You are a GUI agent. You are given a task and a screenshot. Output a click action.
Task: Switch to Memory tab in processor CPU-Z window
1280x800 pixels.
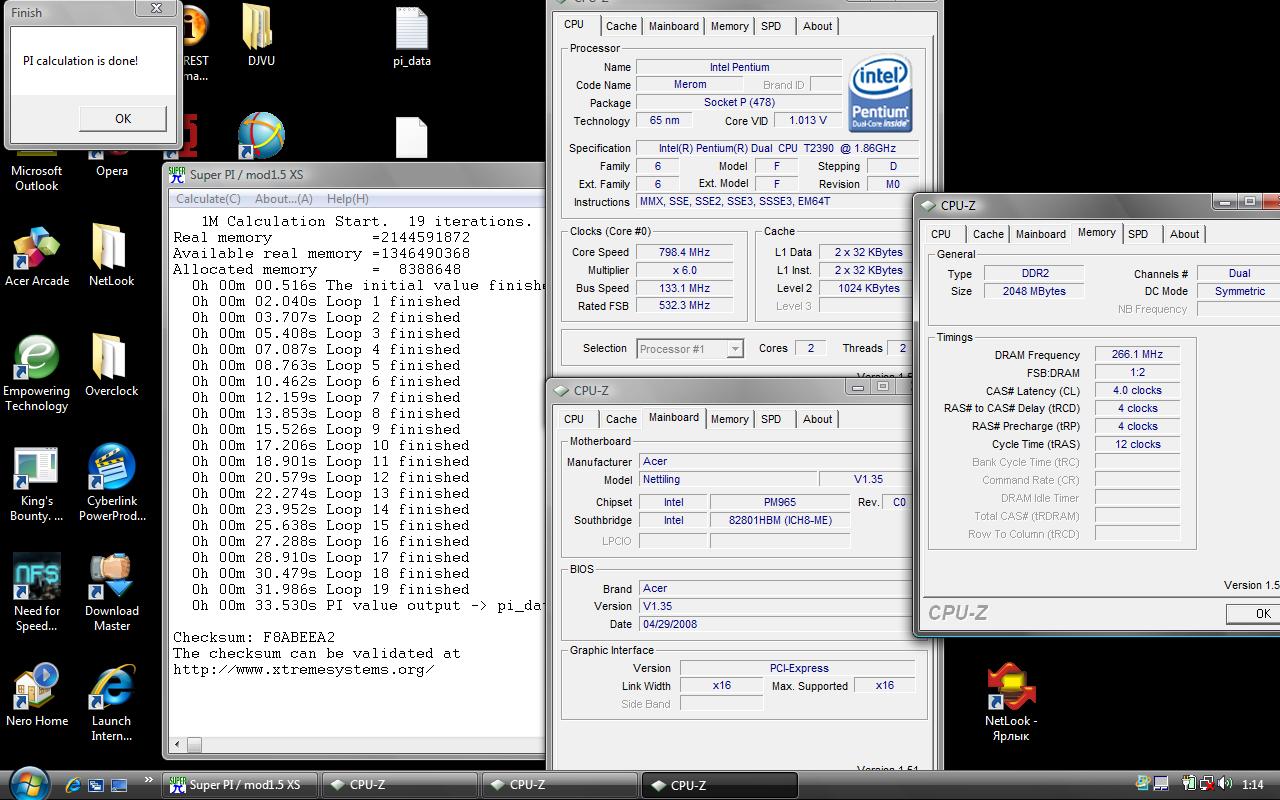coord(729,26)
